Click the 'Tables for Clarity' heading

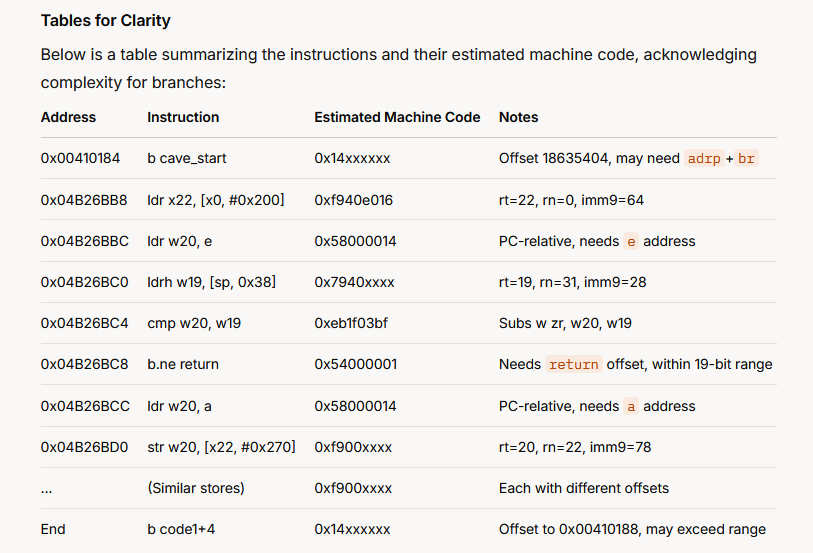click(x=106, y=21)
